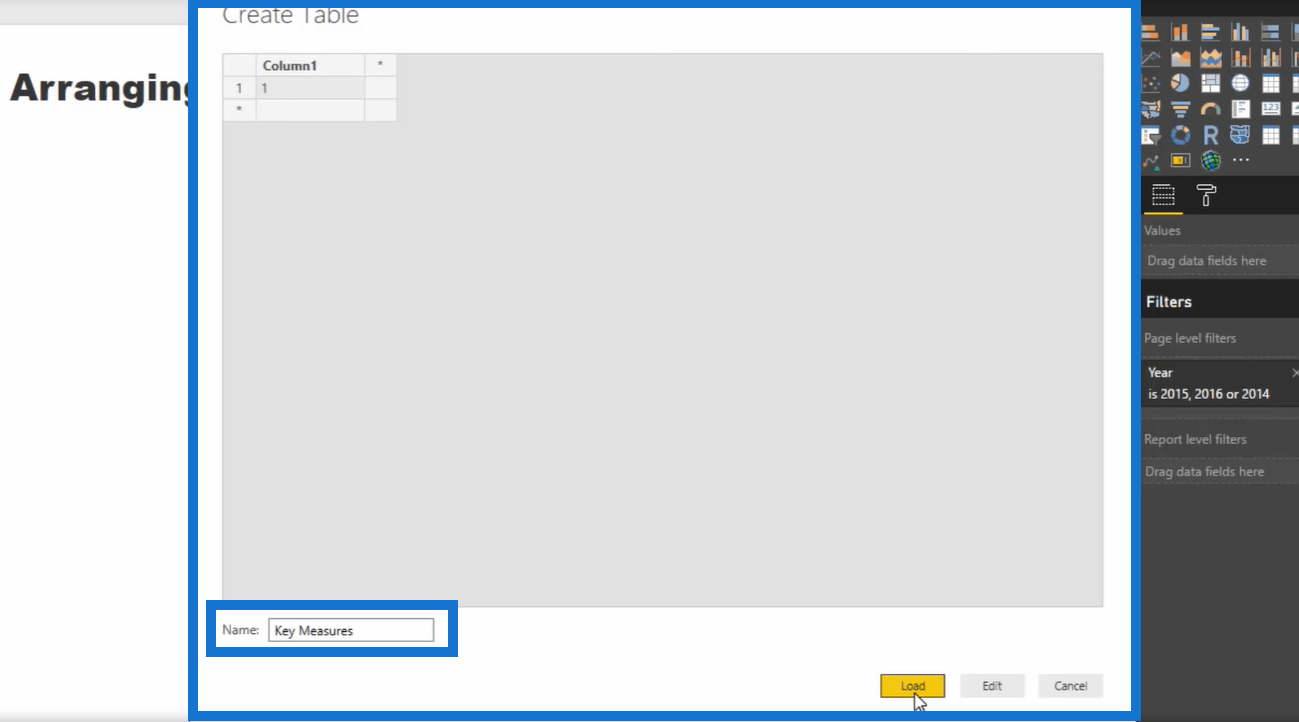Select row 1 header in the table grid
The width and height of the screenshot is (1299, 722).
pos(239,88)
